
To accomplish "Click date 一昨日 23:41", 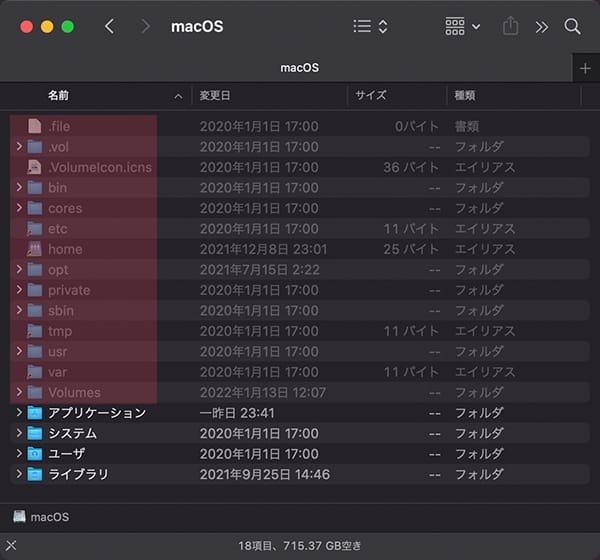I will tap(237, 413).
